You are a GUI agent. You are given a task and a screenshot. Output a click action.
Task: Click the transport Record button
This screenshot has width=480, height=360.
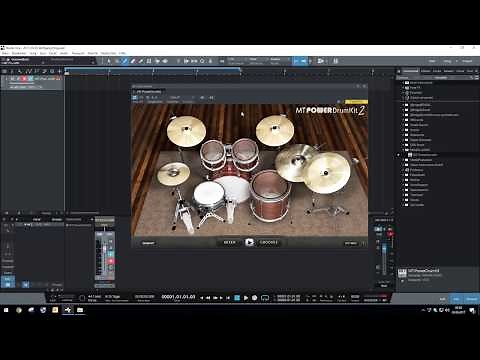point(254,298)
